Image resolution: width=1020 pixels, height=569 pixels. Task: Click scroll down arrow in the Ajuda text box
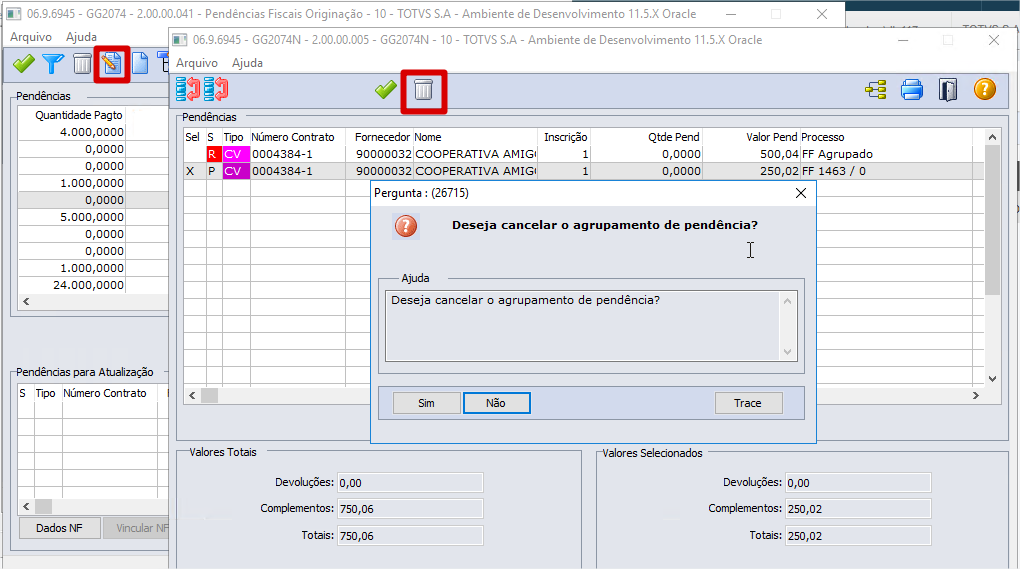point(787,352)
